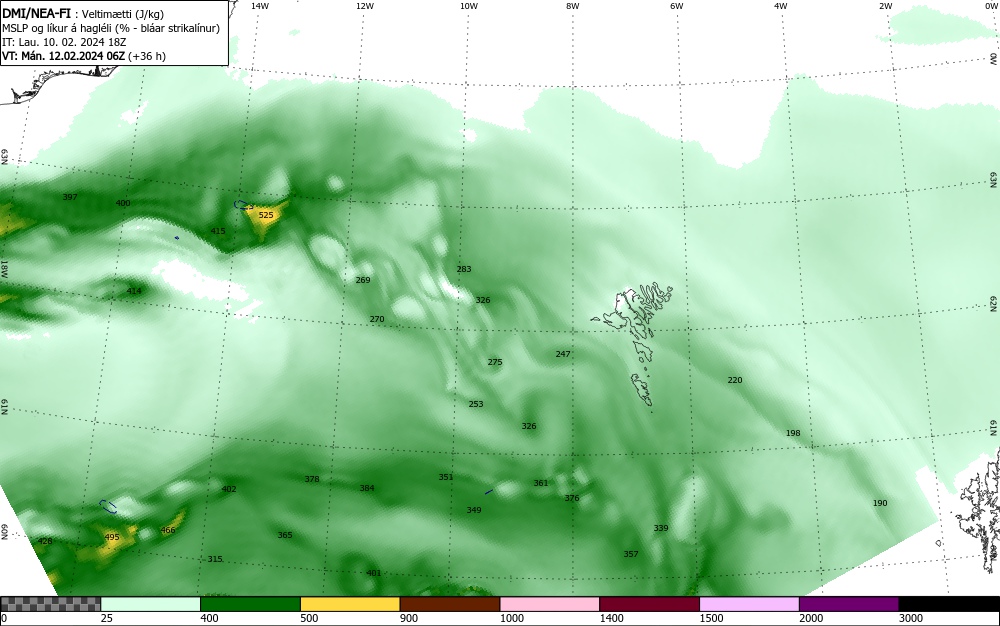Click the light pink 1000–1400 legend swatch
The width and height of the screenshot is (1000, 626).
pyautogui.click(x=550, y=604)
